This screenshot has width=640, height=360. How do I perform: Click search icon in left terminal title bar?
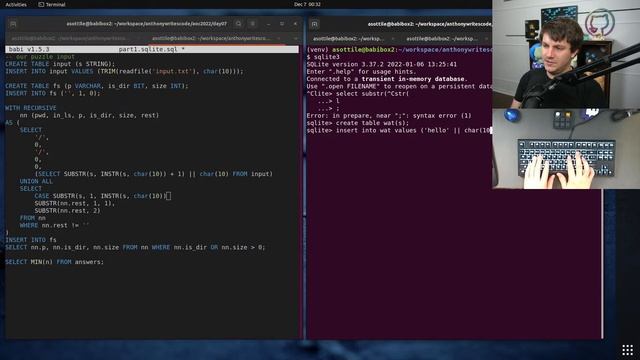point(238,24)
